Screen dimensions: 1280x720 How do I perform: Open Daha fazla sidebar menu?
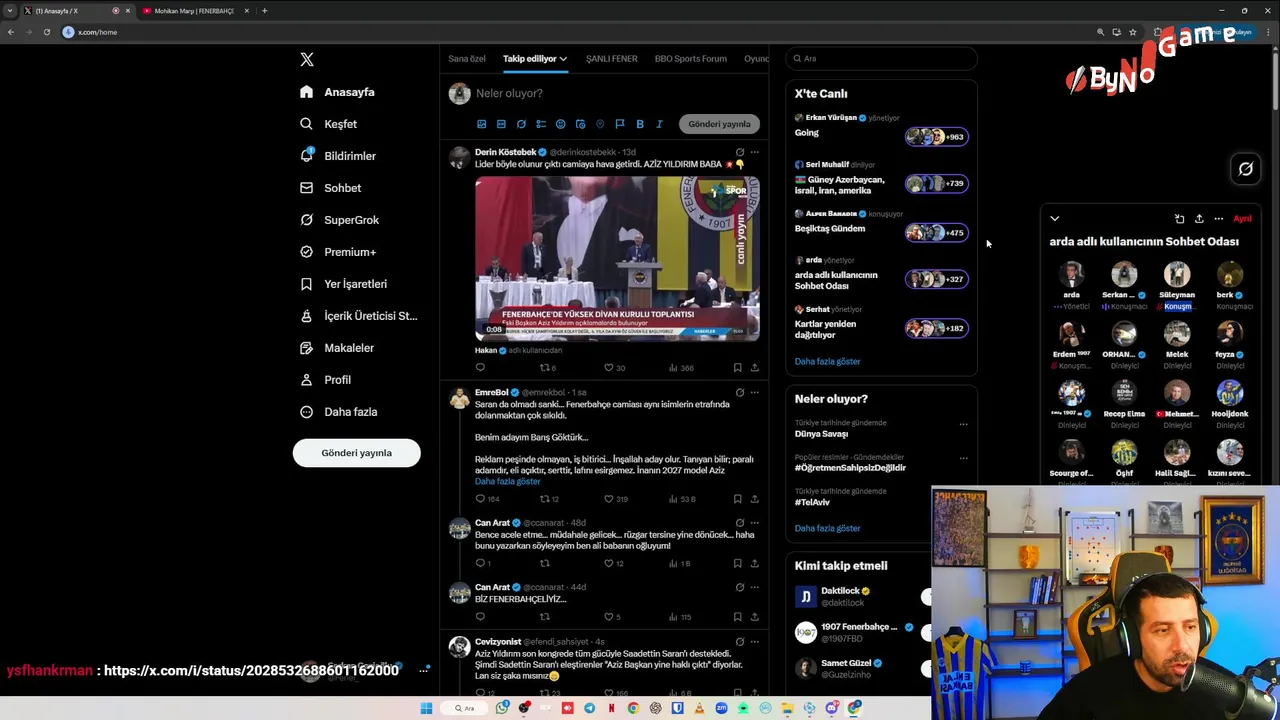(338, 412)
